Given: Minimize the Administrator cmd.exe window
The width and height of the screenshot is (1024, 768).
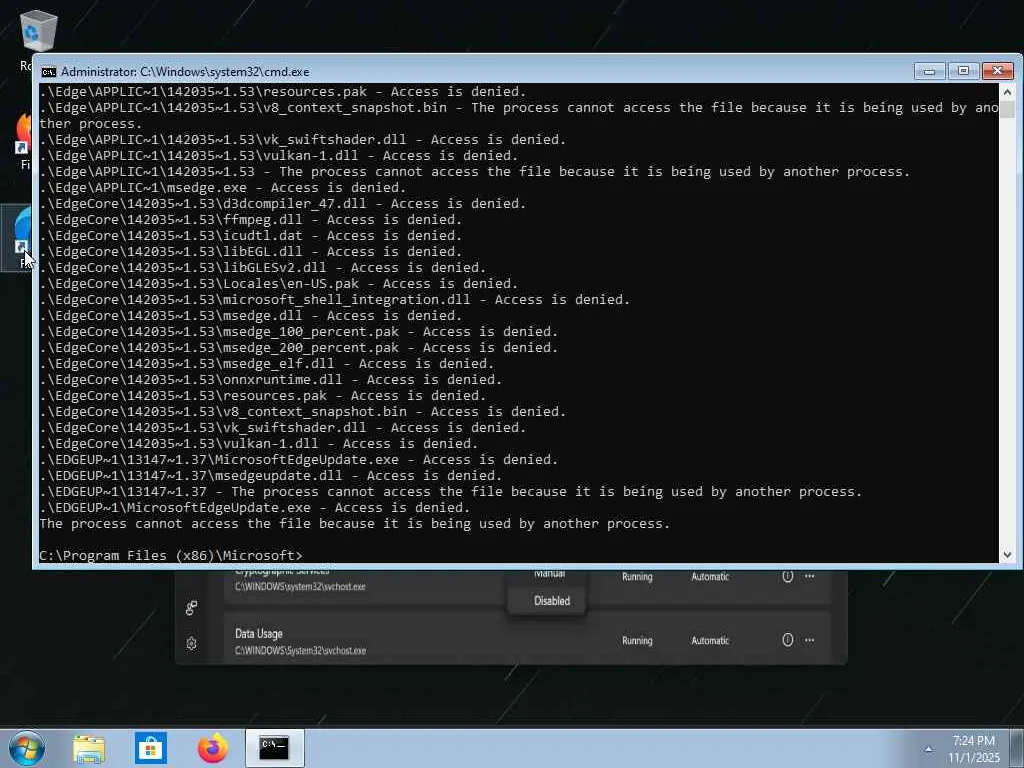Looking at the screenshot, I should 929,71.
